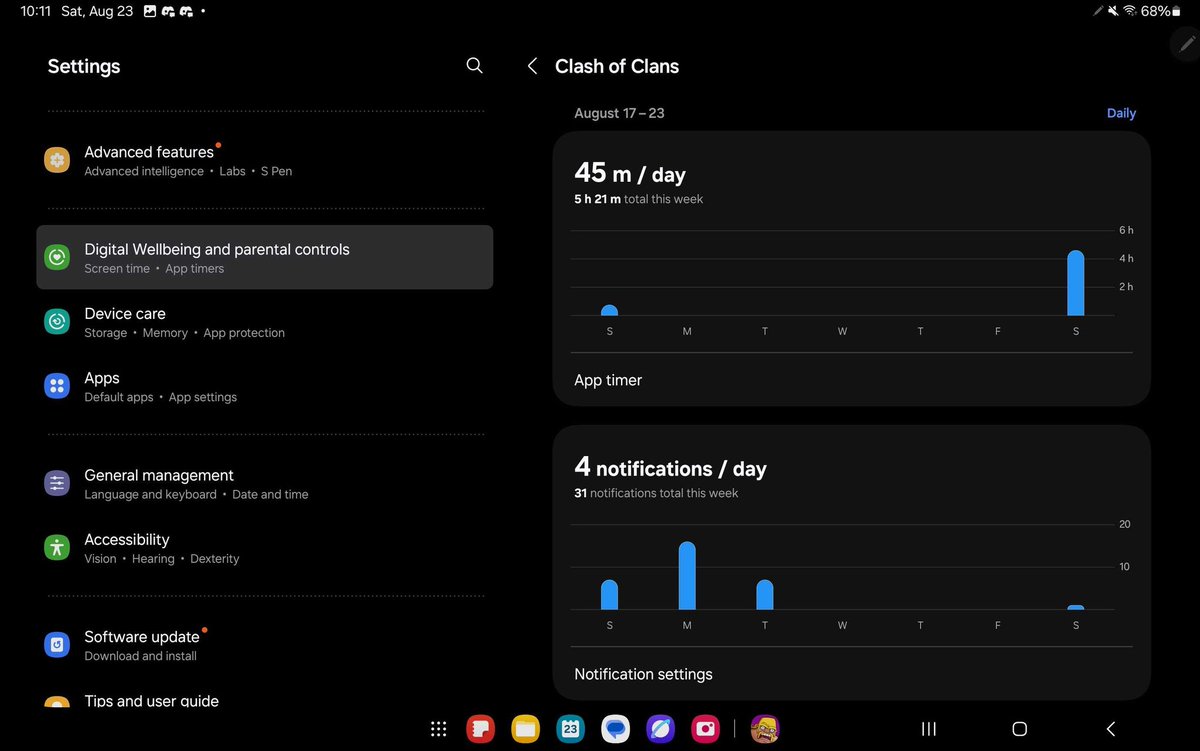Viewport: 1200px width, 751px height.
Task: Click the Clash of Clans title
Action: coord(617,66)
